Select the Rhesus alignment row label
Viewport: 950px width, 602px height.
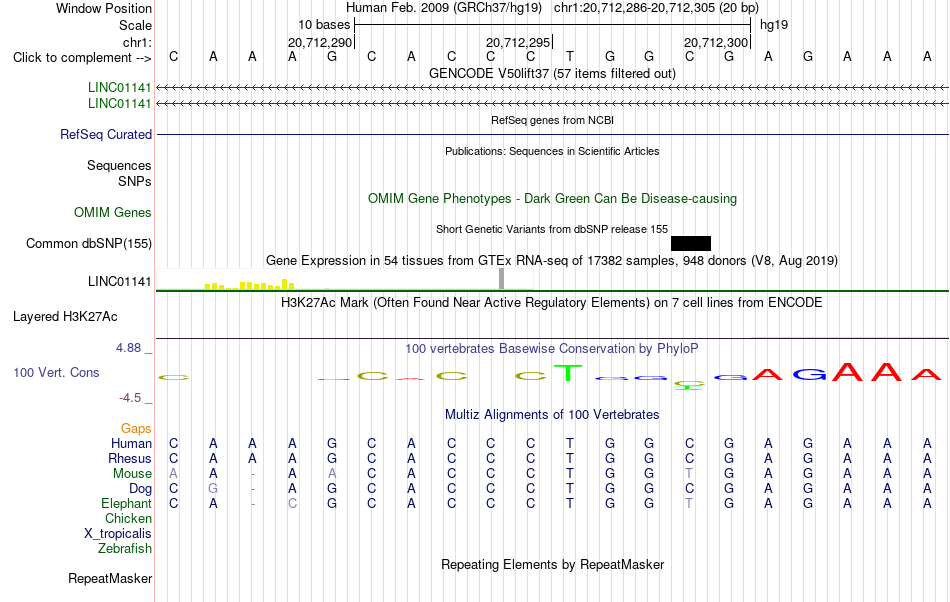click(x=130, y=458)
